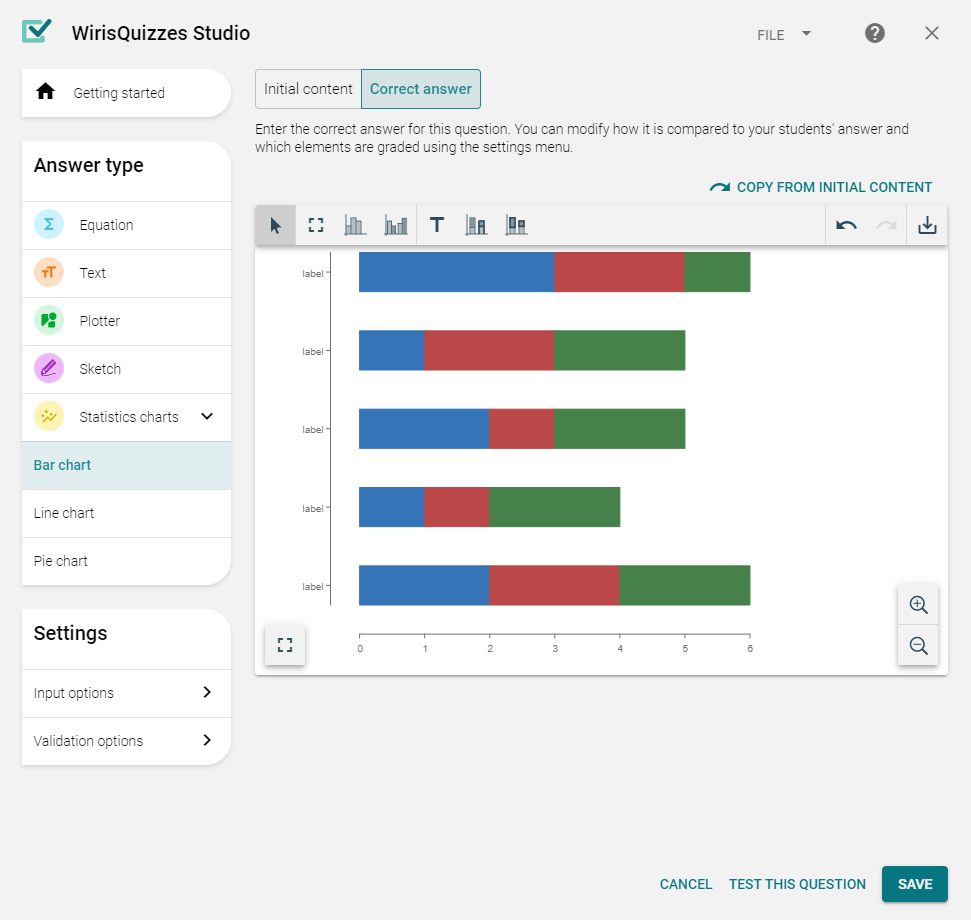This screenshot has height=920, width=971.
Task: Click TEST THIS QUESTION
Action: [x=797, y=884]
